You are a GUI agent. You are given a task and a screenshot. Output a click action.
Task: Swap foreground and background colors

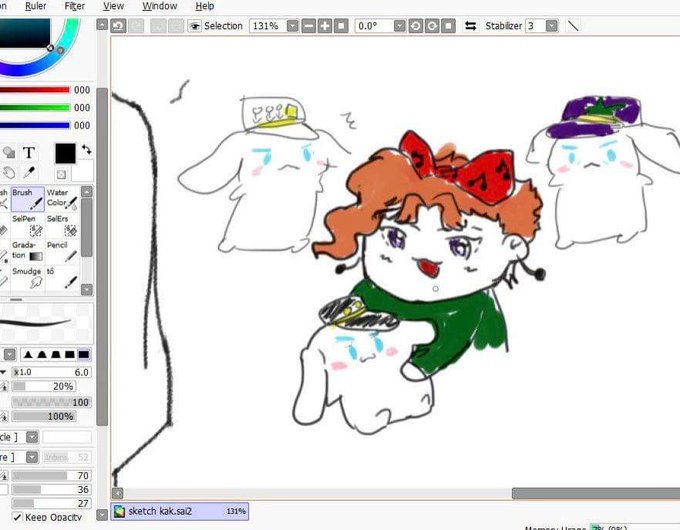pyautogui.click(x=87, y=149)
